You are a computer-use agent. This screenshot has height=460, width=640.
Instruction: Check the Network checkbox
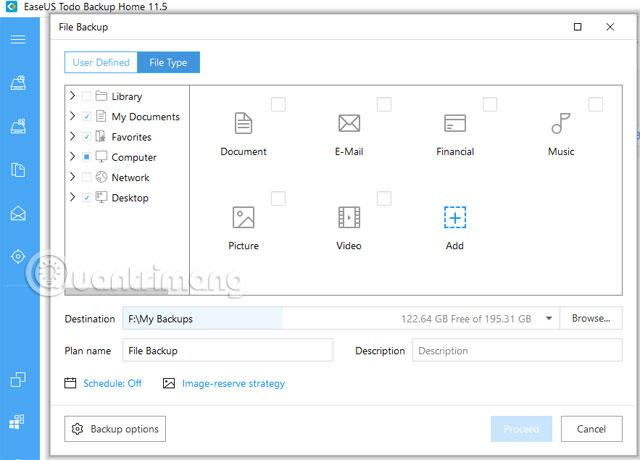[x=87, y=178]
